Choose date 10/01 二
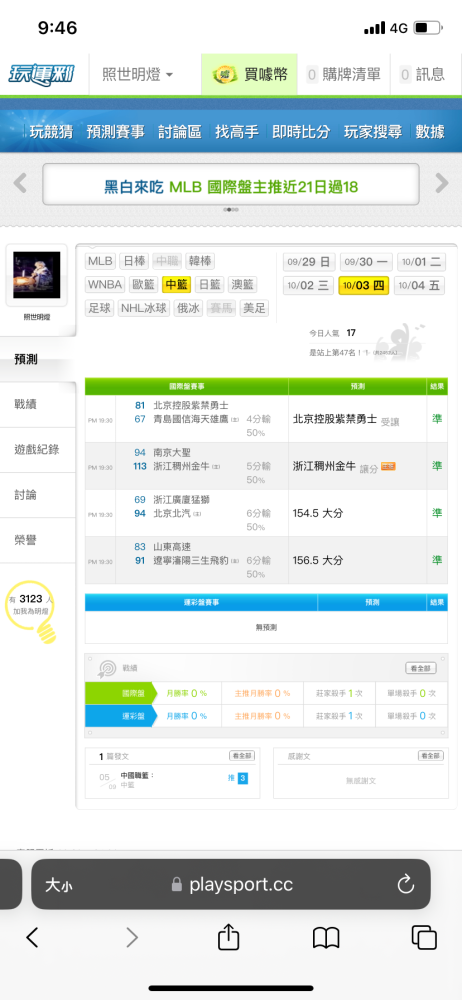The height and width of the screenshot is (1000, 462). coord(421,261)
